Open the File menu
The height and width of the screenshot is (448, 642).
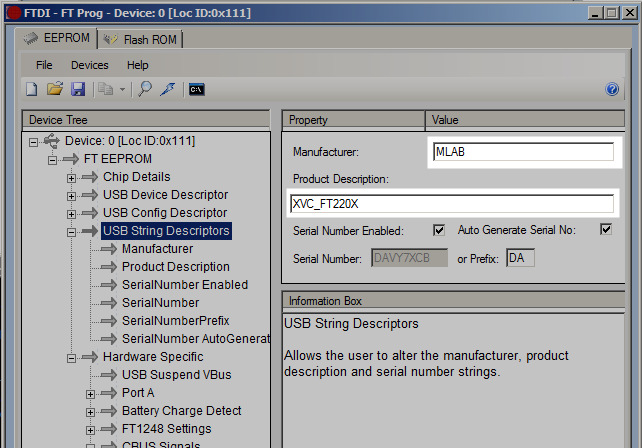(44, 65)
